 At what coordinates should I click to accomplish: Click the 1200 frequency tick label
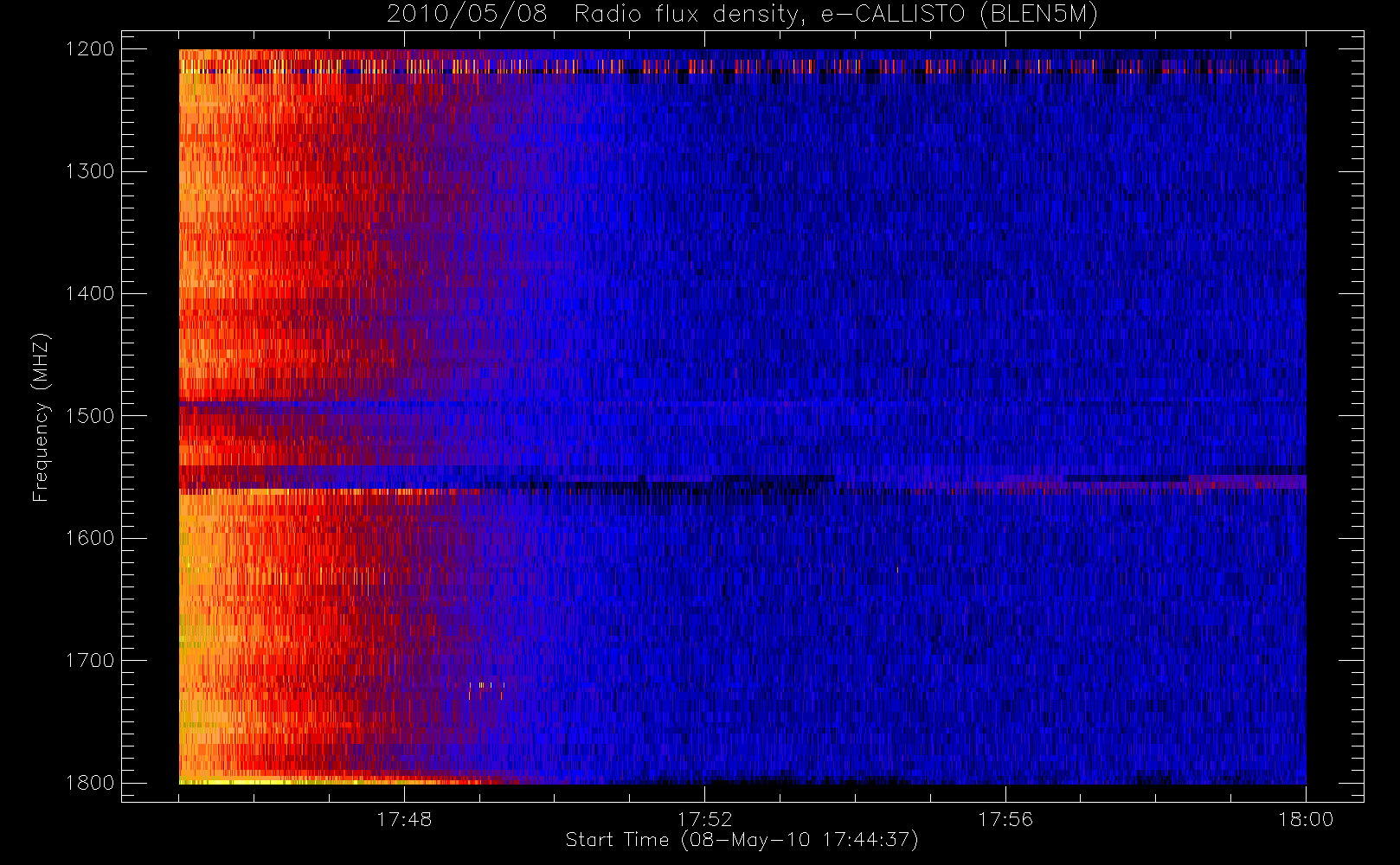click(x=90, y=49)
